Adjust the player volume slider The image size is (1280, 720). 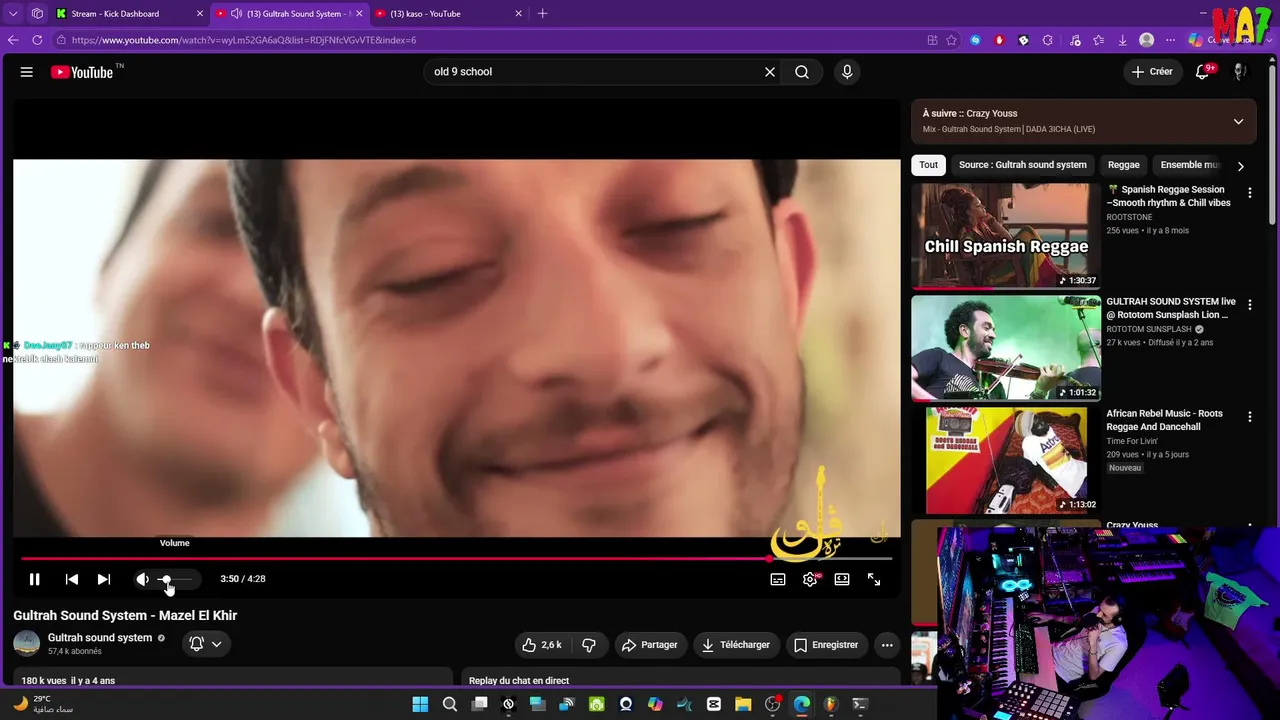[176, 579]
